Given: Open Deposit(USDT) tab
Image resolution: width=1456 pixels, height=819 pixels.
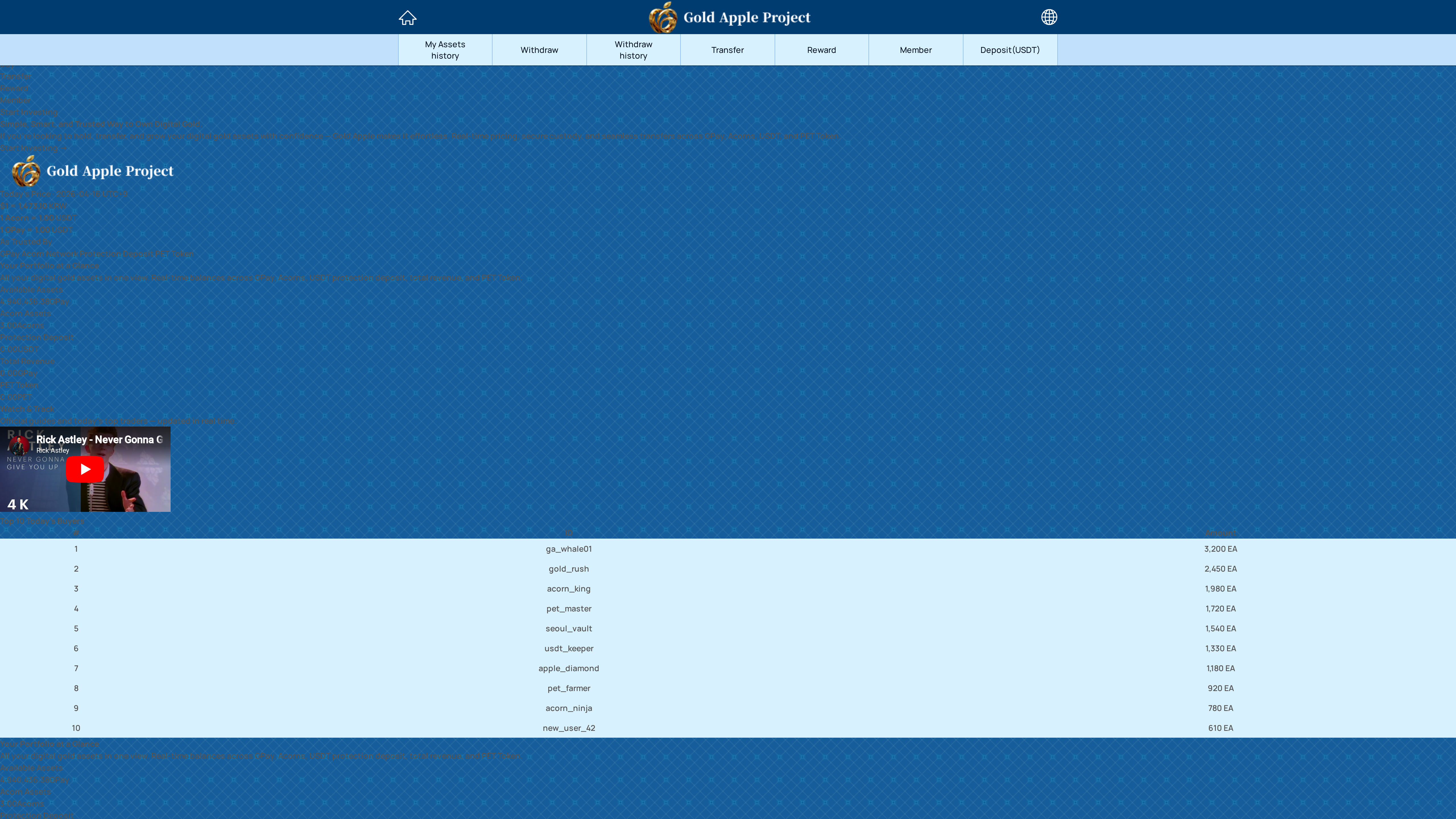Looking at the screenshot, I should (x=1010, y=50).
